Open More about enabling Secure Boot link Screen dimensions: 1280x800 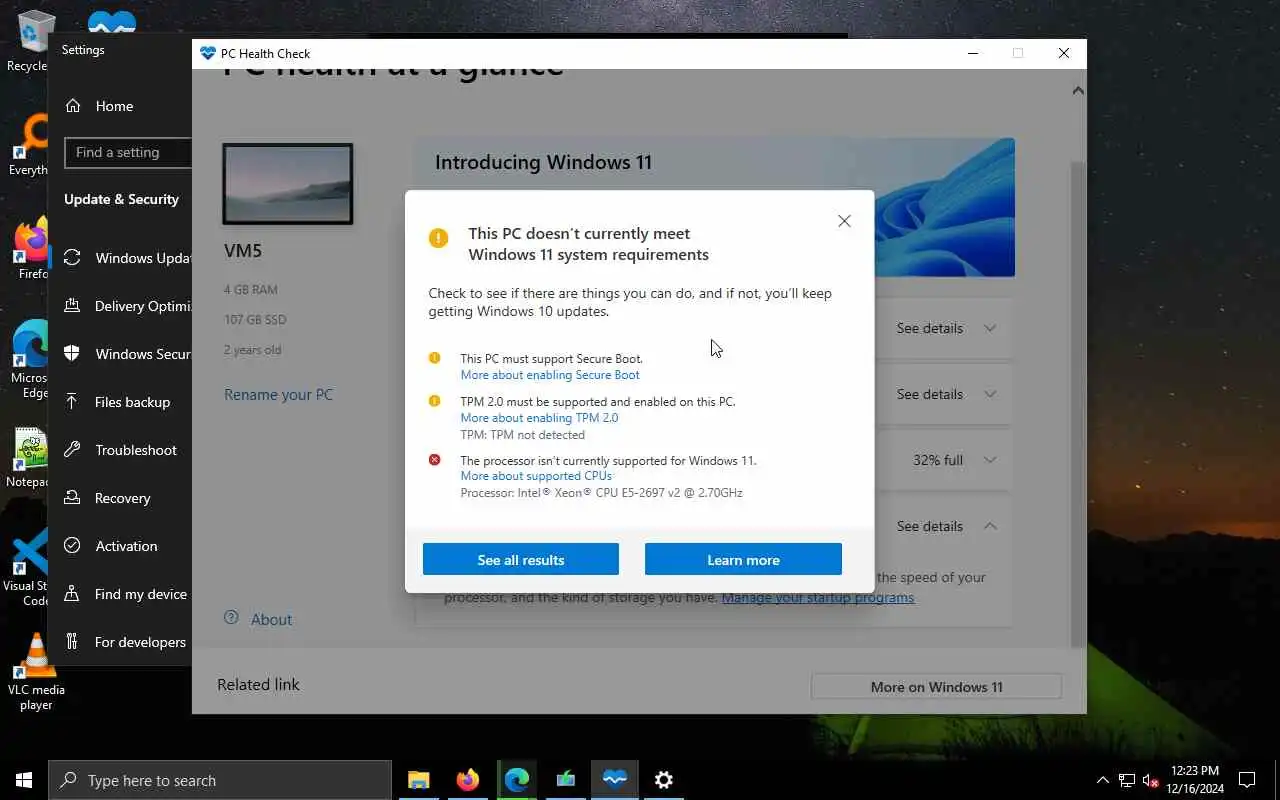[x=550, y=375]
